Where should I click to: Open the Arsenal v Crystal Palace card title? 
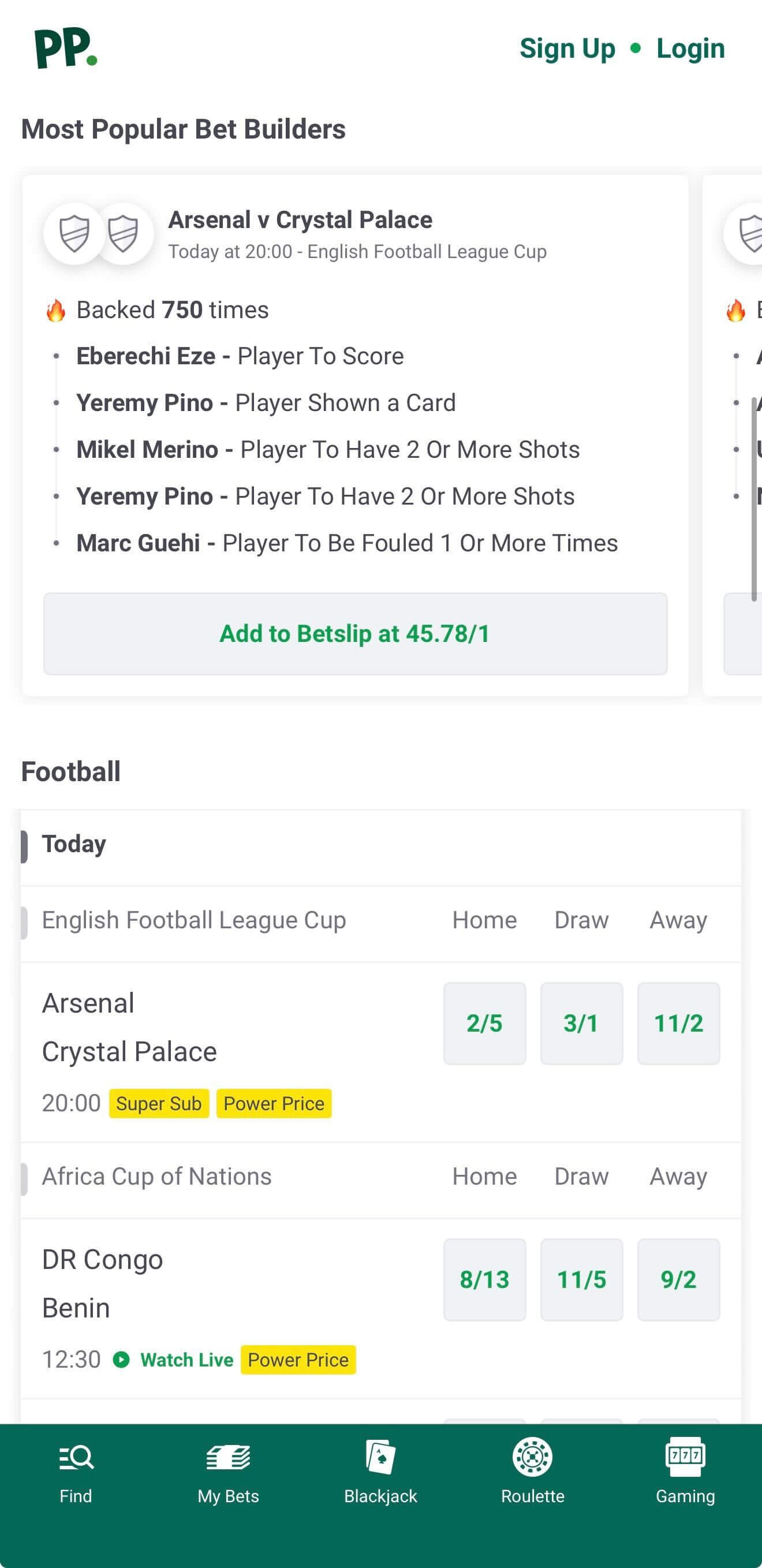click(300, 220)
